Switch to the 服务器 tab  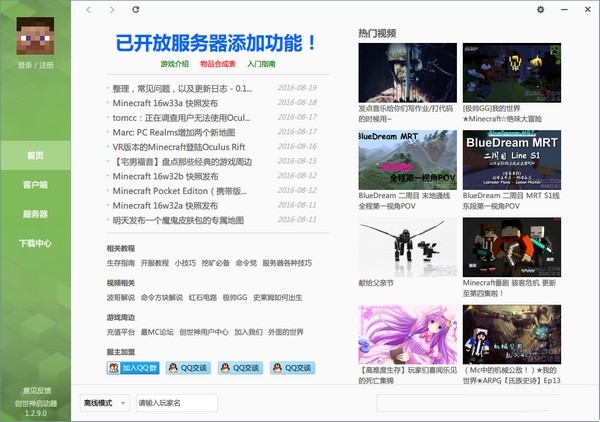pyautogui.click(x=35, y=214)
